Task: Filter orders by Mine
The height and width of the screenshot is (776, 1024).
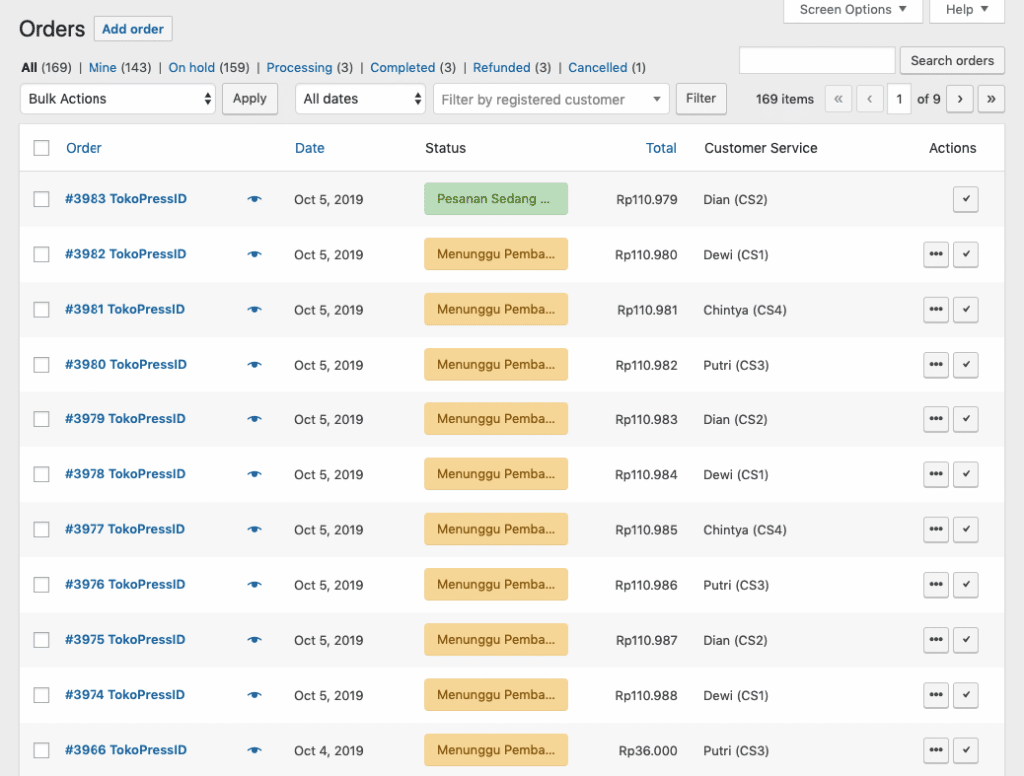Action: coord(103,67)
